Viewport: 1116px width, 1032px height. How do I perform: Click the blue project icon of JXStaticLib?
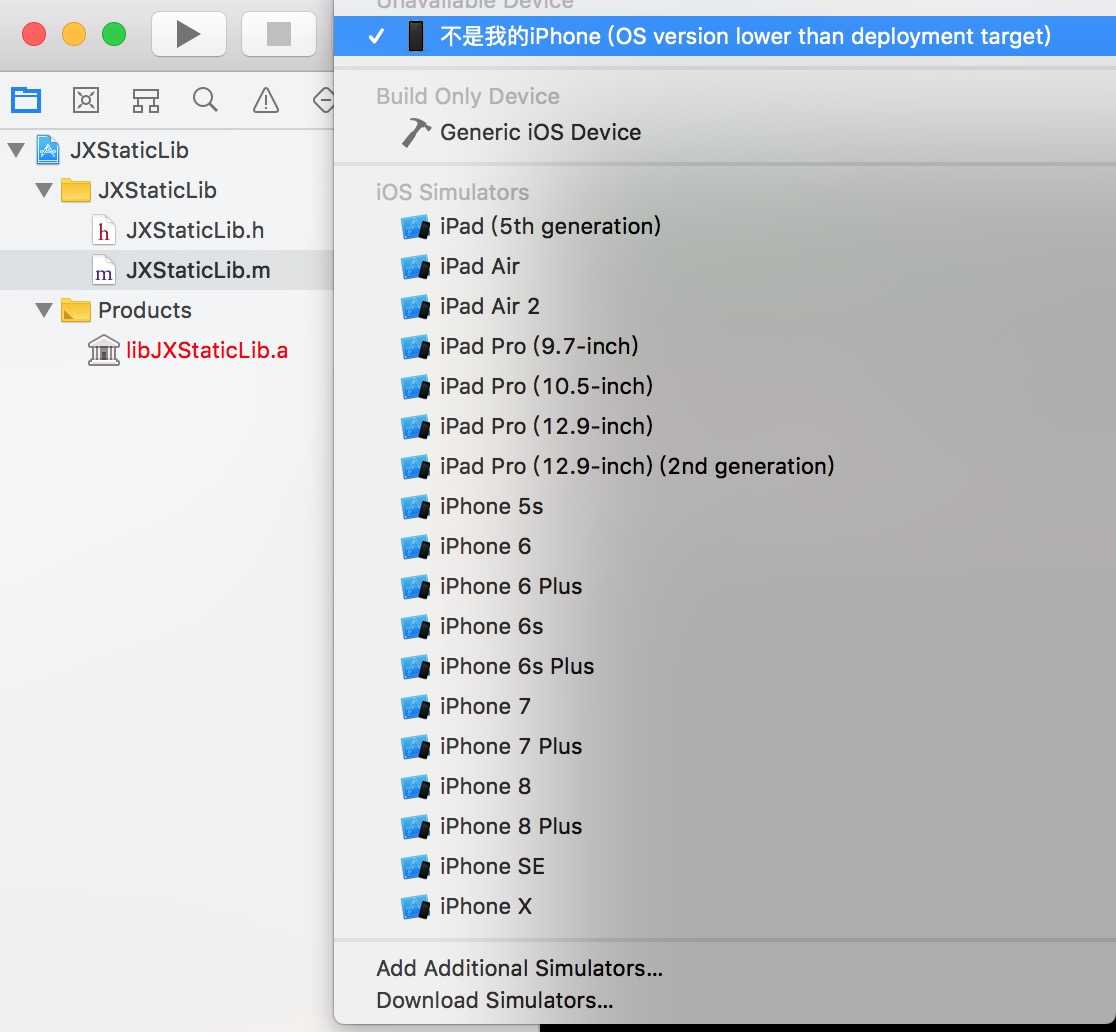click(48, 150)
